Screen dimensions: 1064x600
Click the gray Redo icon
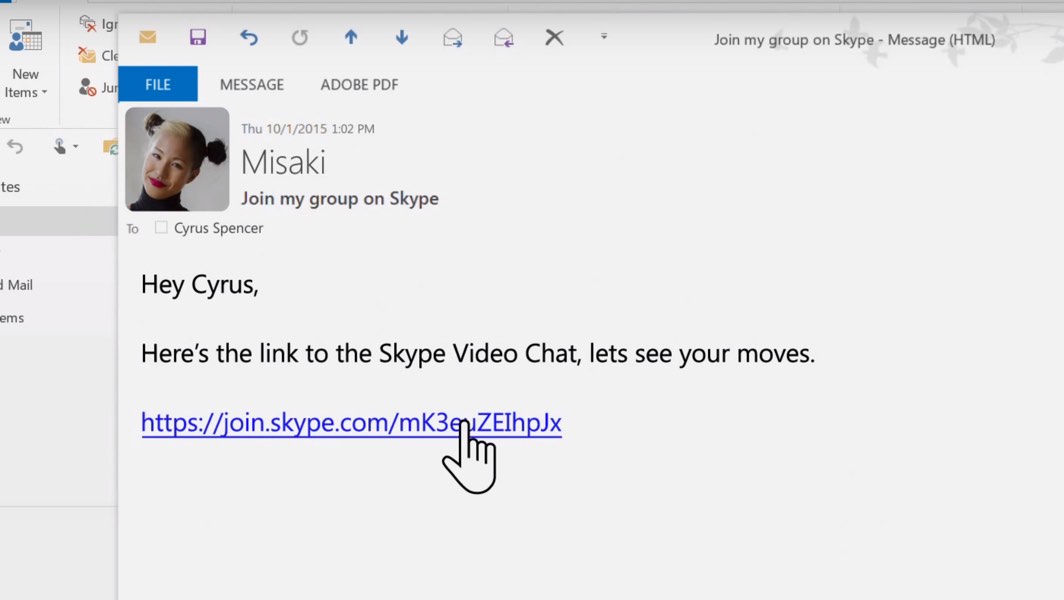(300, 38)
